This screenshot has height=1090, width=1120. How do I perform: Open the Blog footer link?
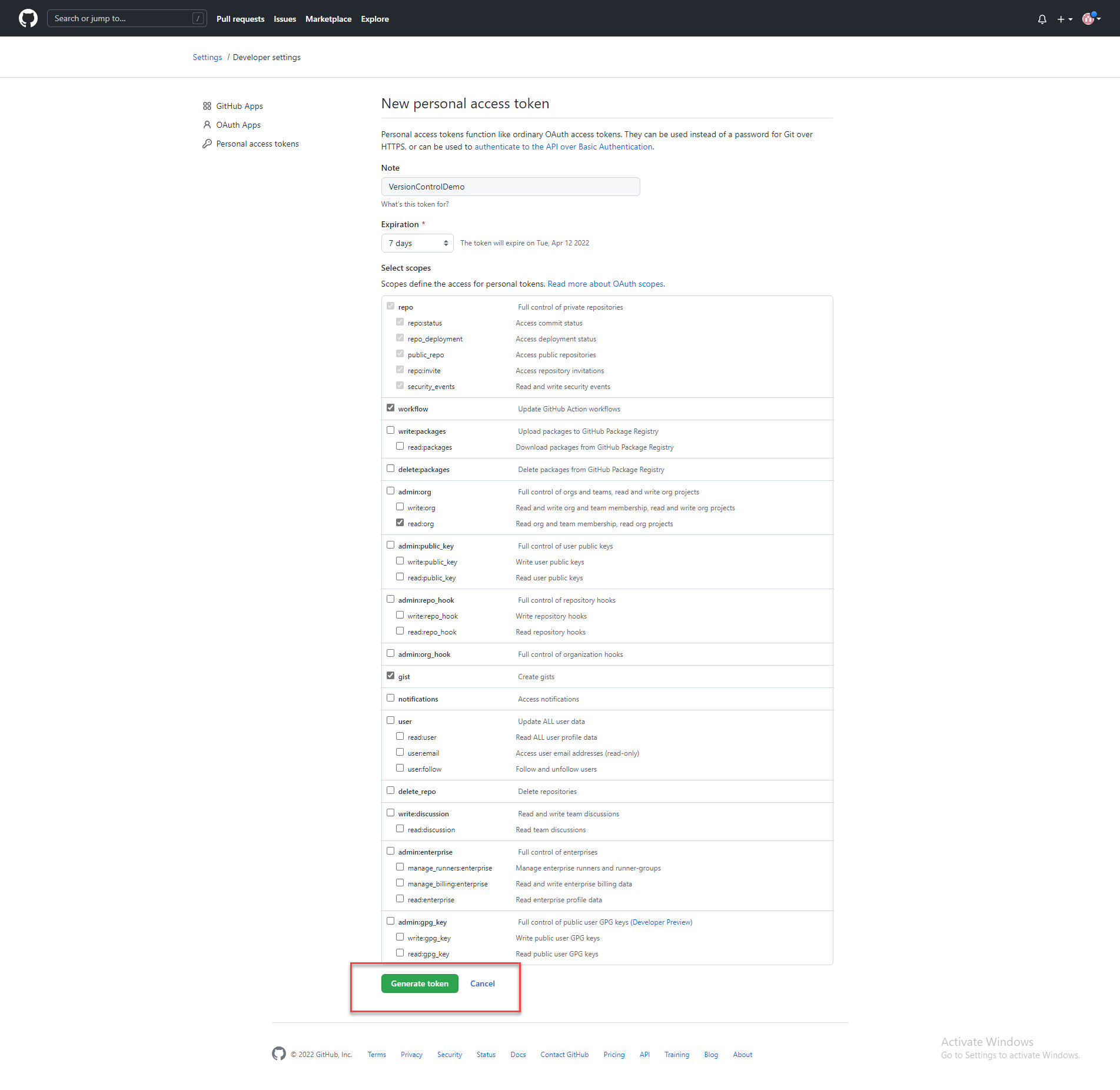tap(711, 1055)
